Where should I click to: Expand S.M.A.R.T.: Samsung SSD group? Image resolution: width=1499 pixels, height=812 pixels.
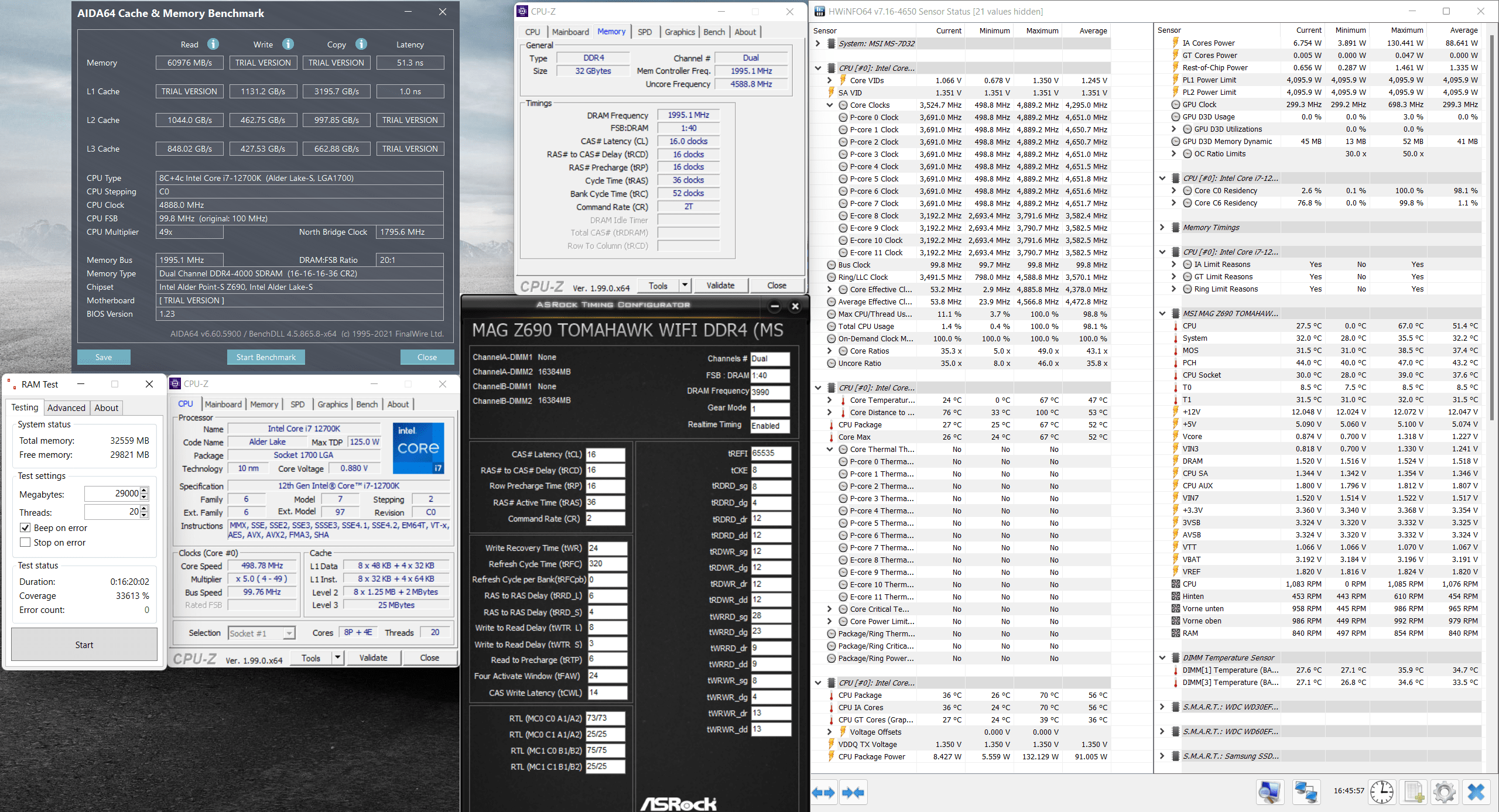pos(1162,756)
